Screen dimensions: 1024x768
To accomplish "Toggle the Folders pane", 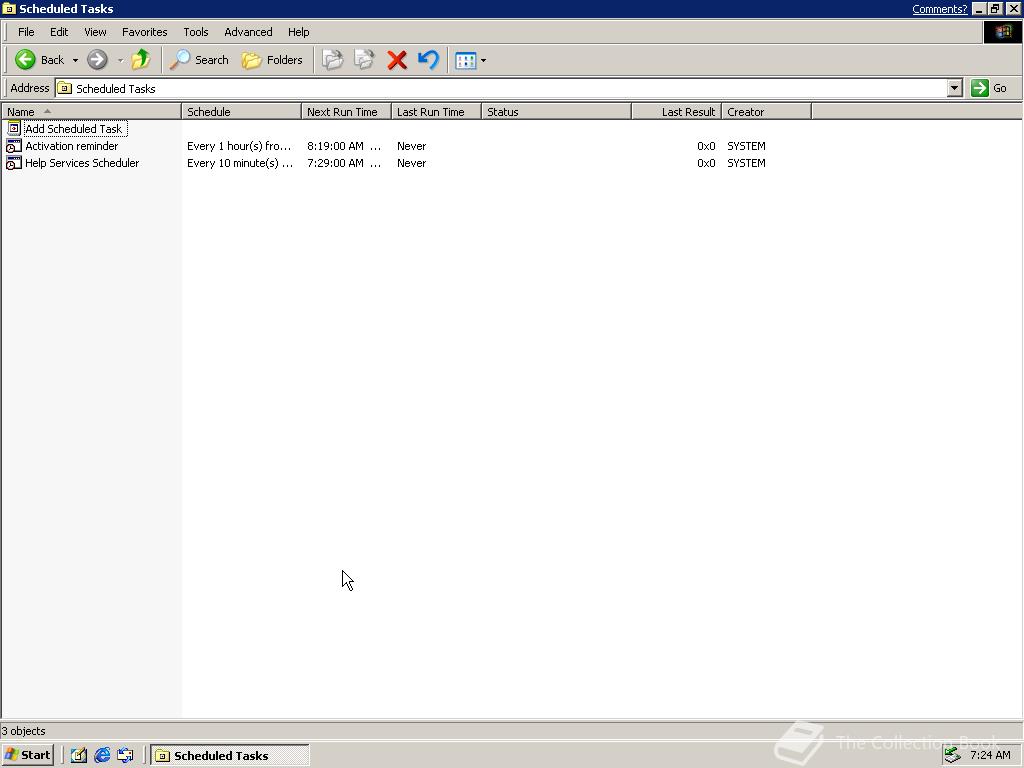I will tap(272, 60).
